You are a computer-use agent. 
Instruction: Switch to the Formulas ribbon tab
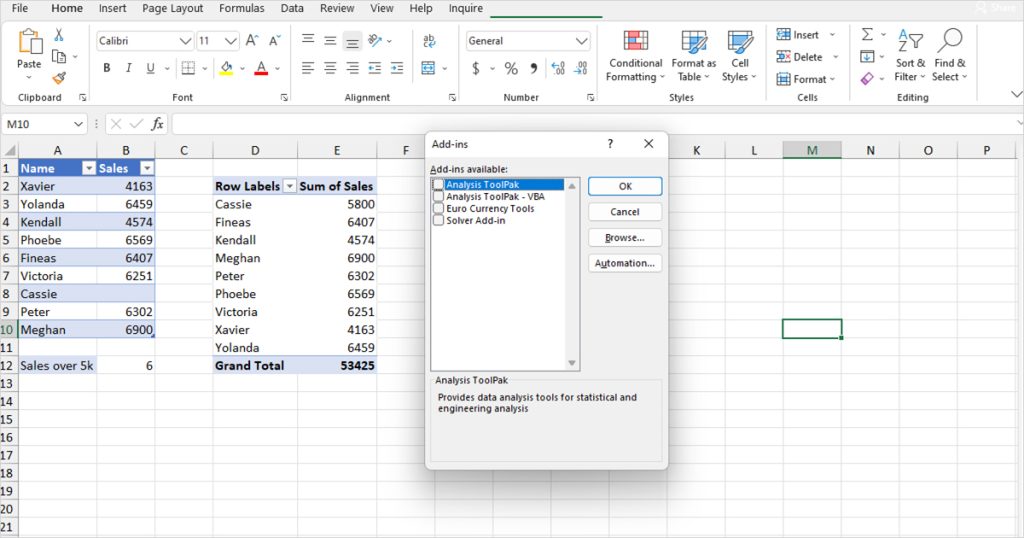click(x=242, y=8)
